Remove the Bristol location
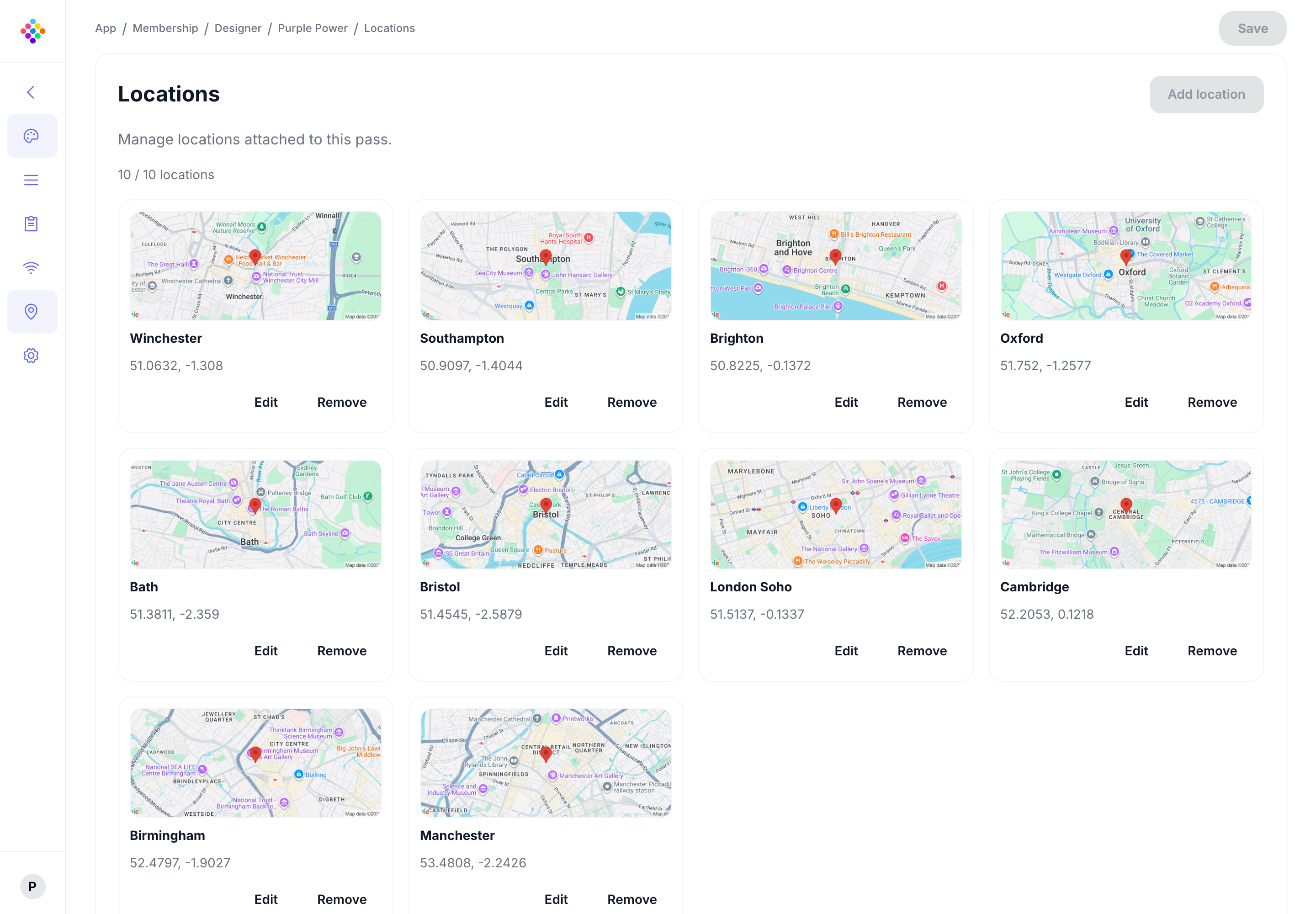 point(632,651)
